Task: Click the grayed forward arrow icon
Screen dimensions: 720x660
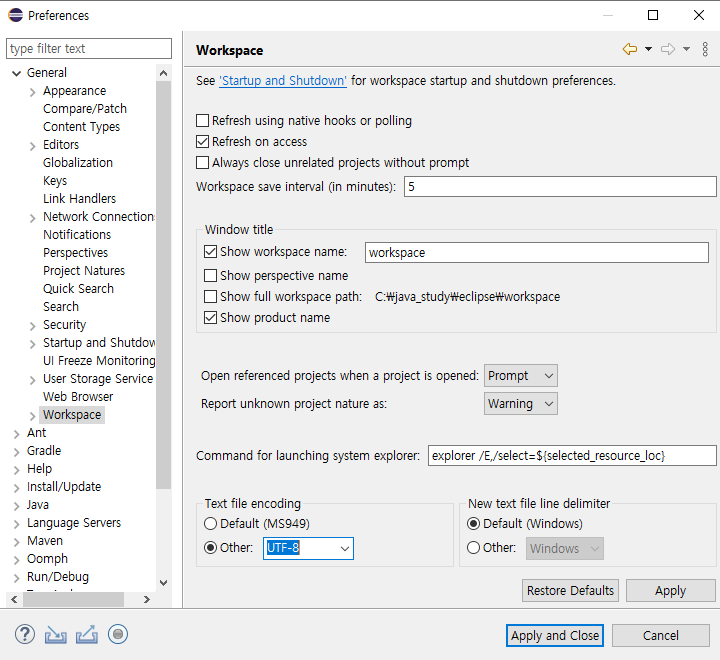Action: (668, 49)
